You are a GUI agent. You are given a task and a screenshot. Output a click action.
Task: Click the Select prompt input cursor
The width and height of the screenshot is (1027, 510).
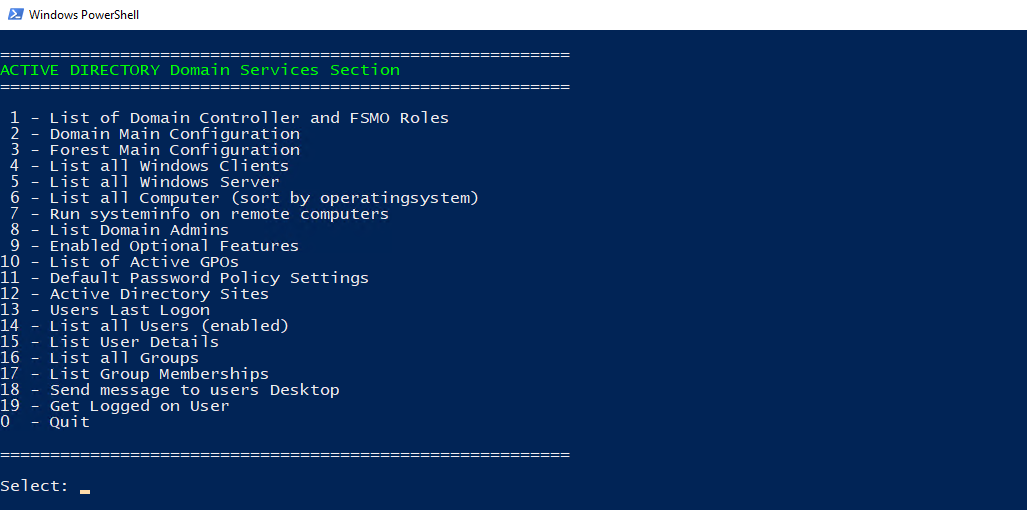[85, 491]
